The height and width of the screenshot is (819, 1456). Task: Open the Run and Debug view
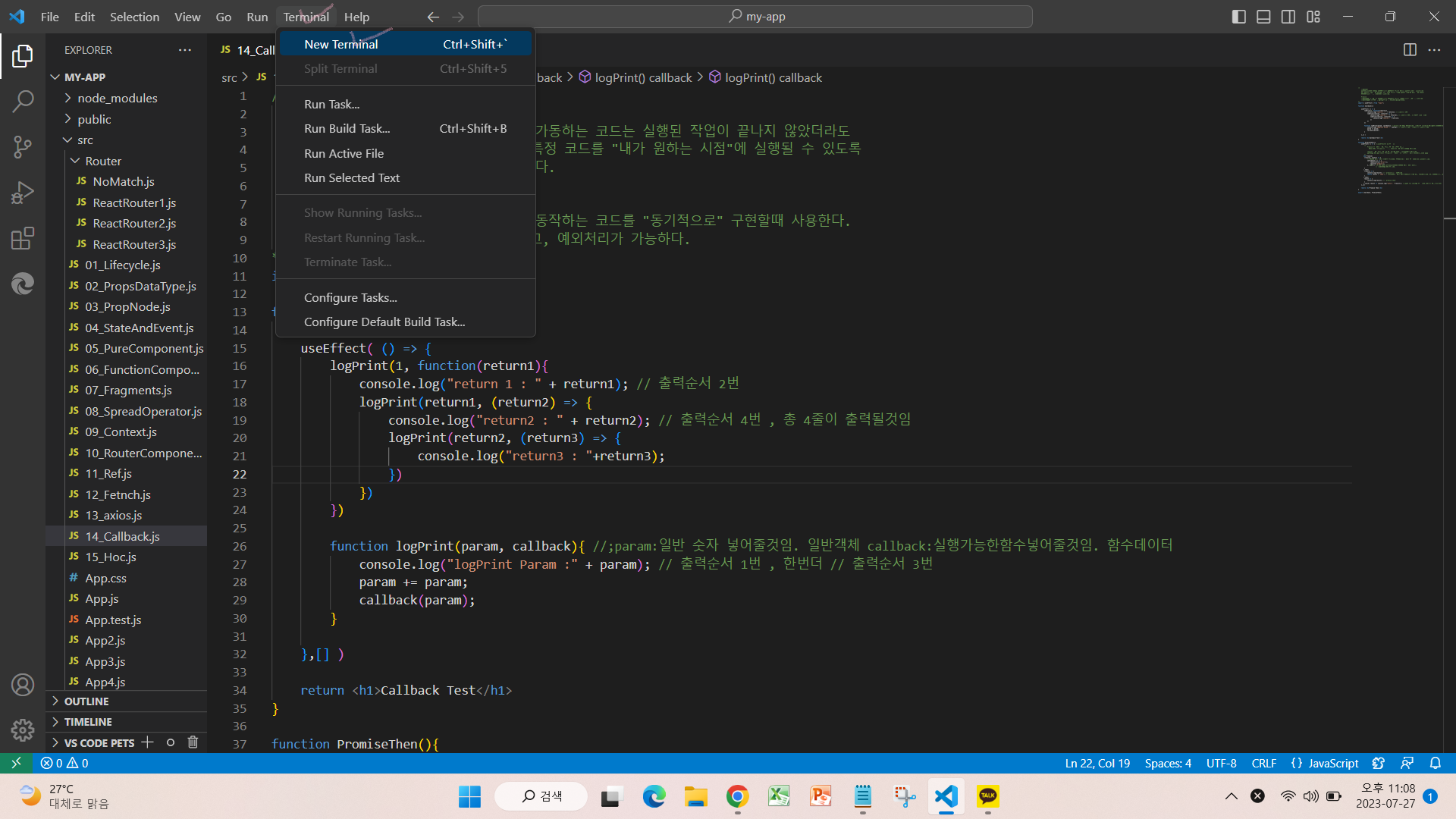coord(23,193)
